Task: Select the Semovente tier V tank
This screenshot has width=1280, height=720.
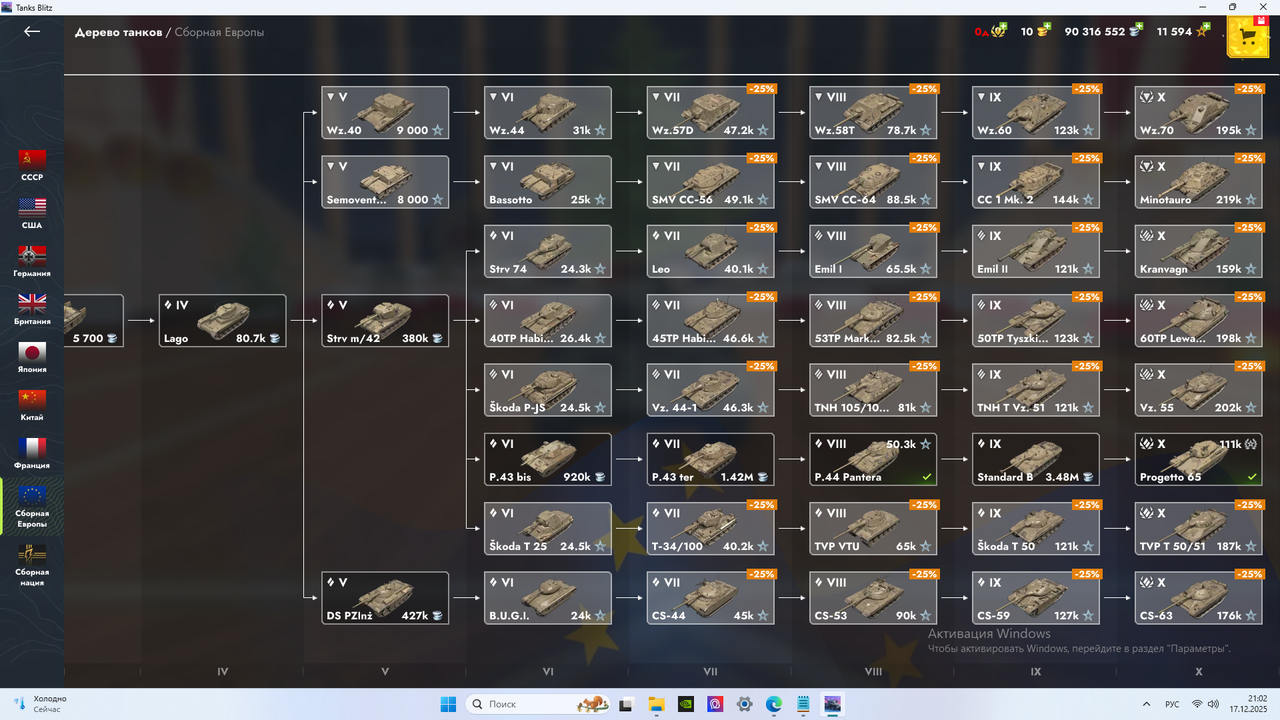Action: pyautogui.click(x=385, y=182)
